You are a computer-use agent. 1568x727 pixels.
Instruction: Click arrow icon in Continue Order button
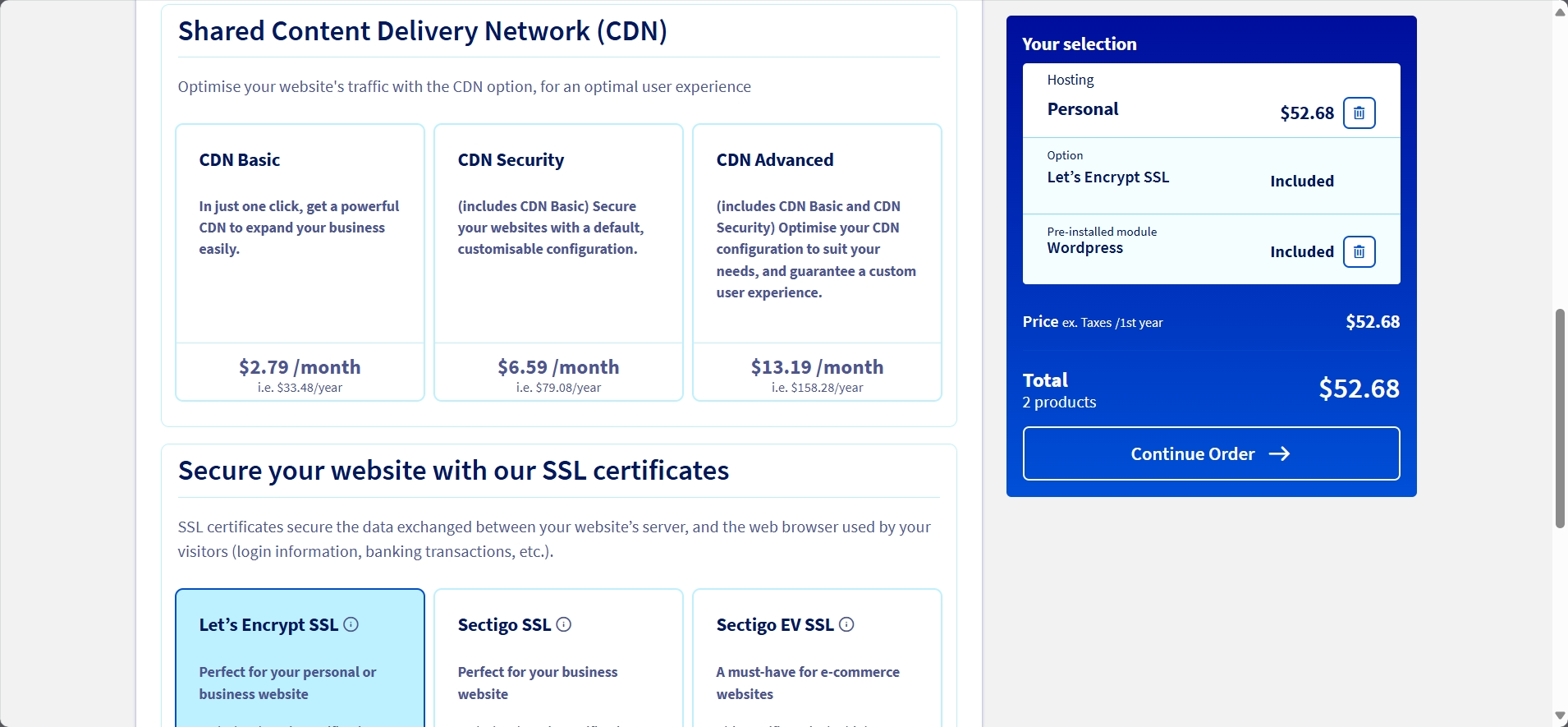[x=1279, y=454]
